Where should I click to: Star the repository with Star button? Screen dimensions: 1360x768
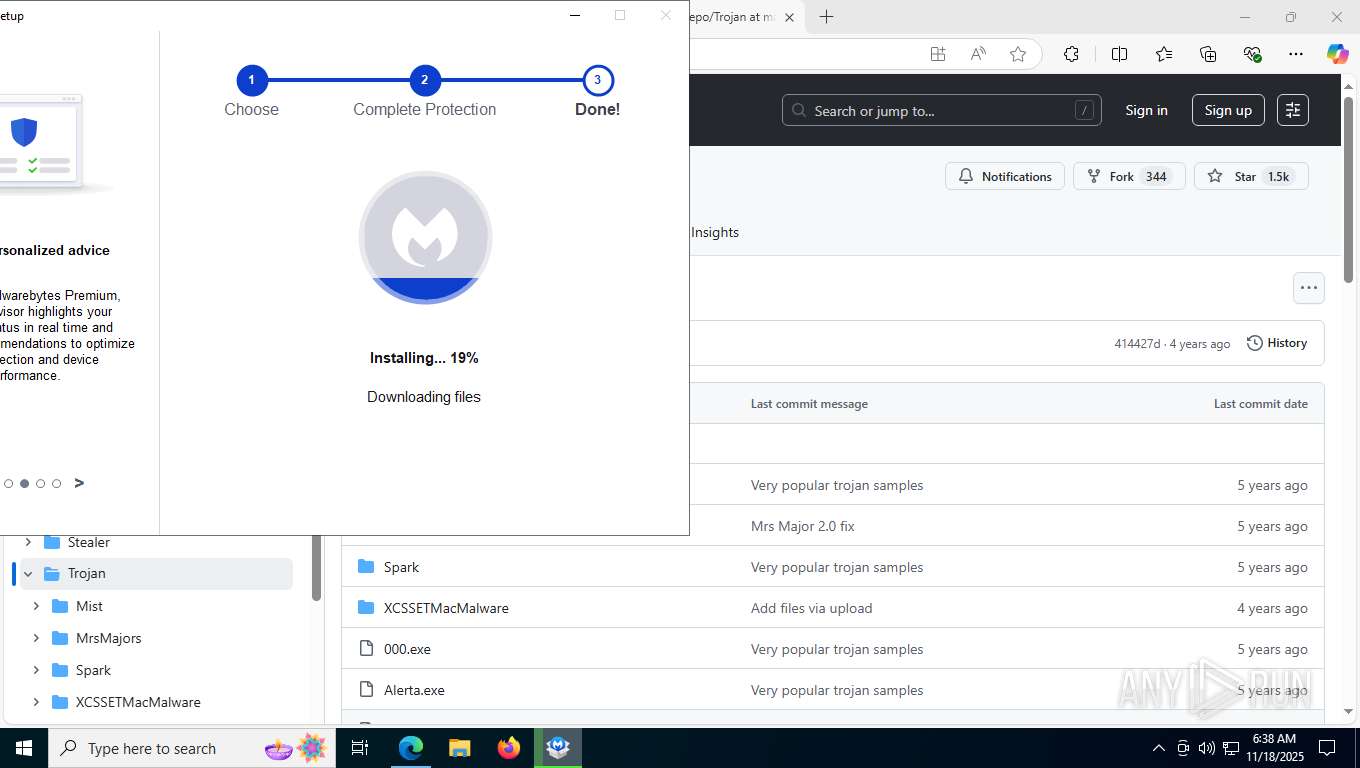1251,176
